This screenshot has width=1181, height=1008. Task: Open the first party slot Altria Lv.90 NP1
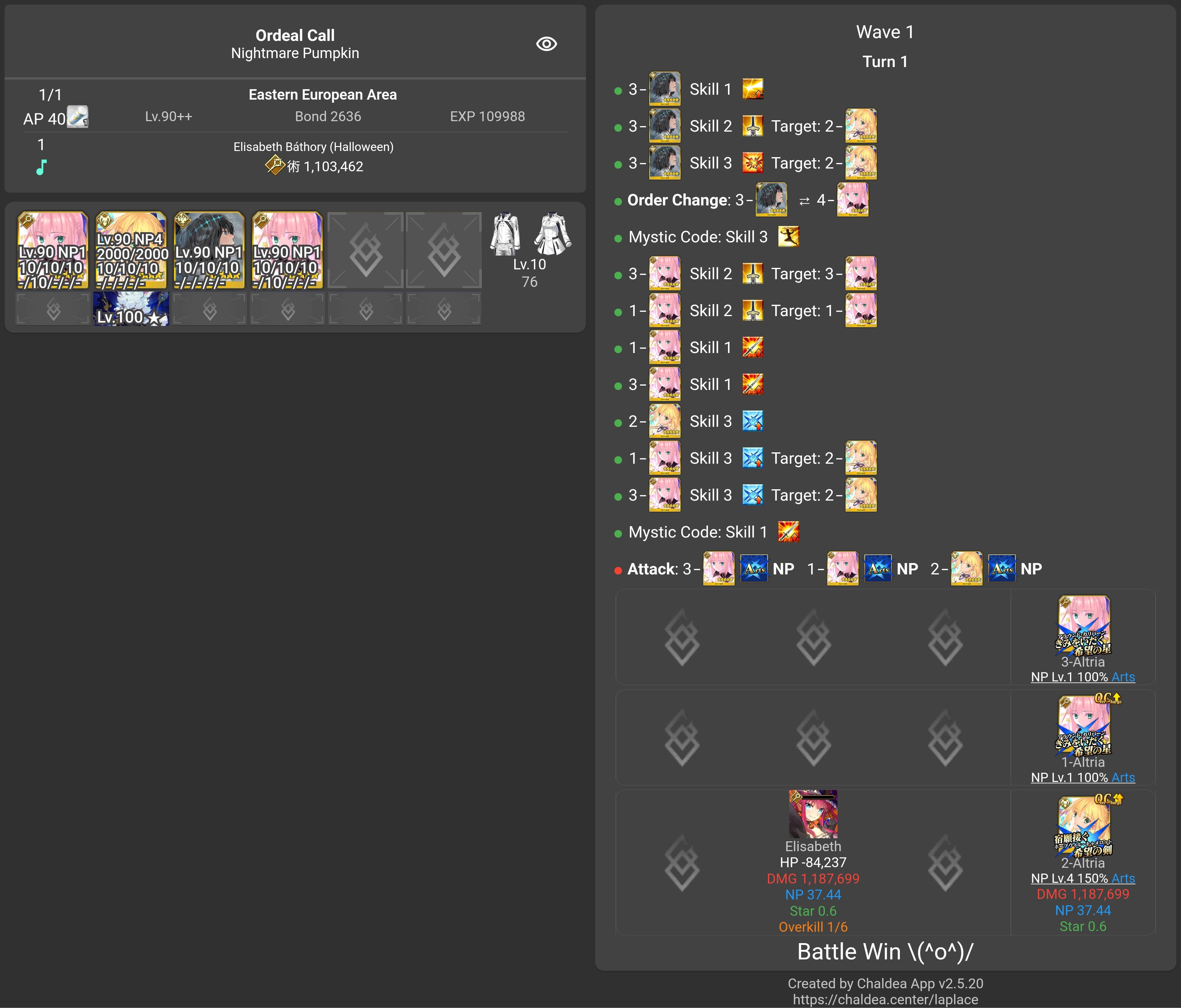coord(53,251)
